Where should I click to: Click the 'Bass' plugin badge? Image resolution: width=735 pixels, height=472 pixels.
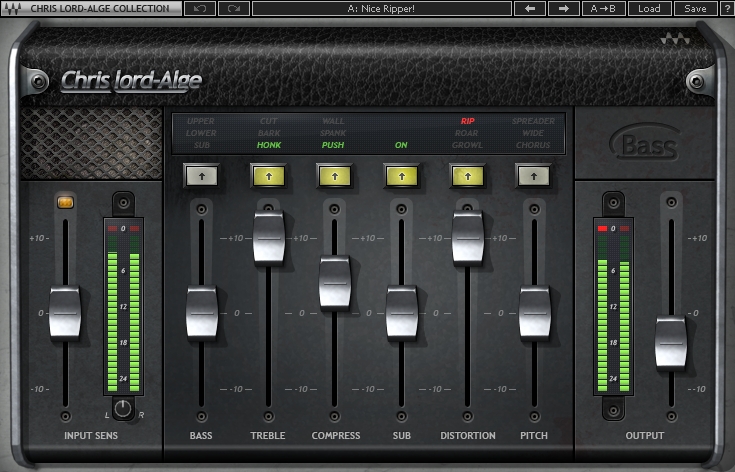(x=645, y=143)
